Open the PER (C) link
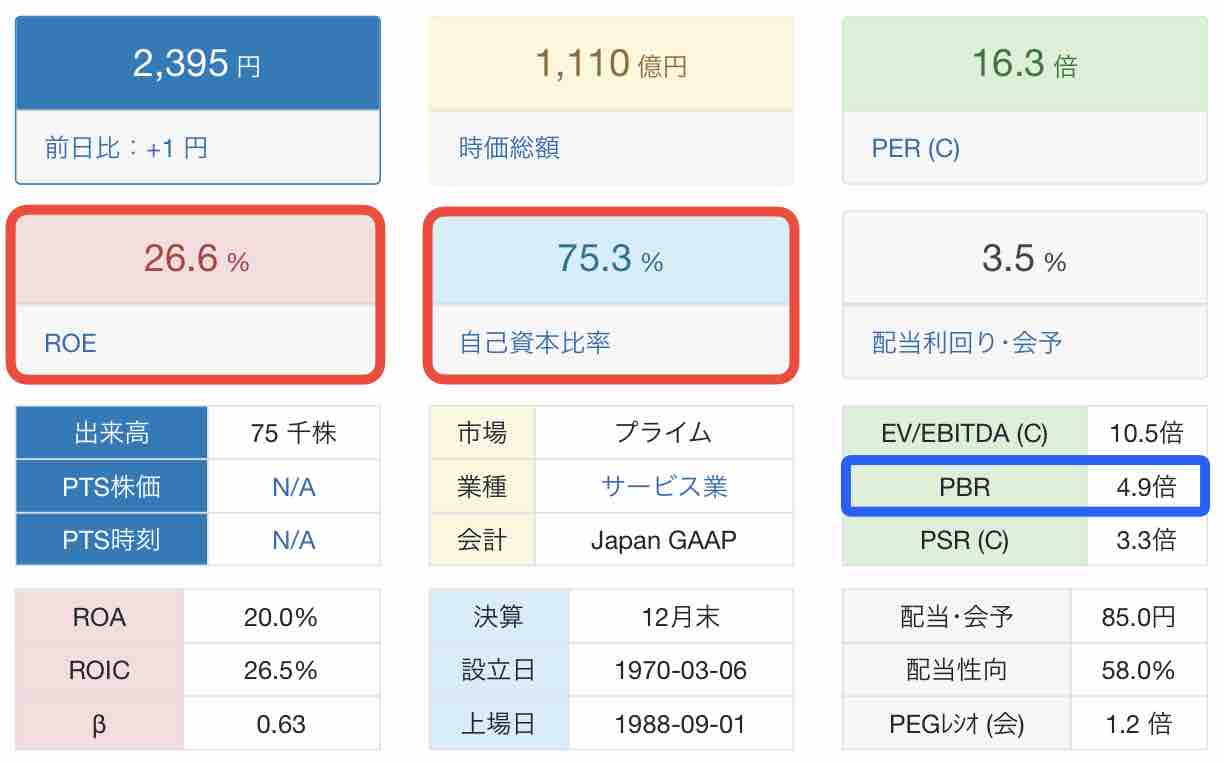This screenshot has width=1224, height=763. (916, 148)
